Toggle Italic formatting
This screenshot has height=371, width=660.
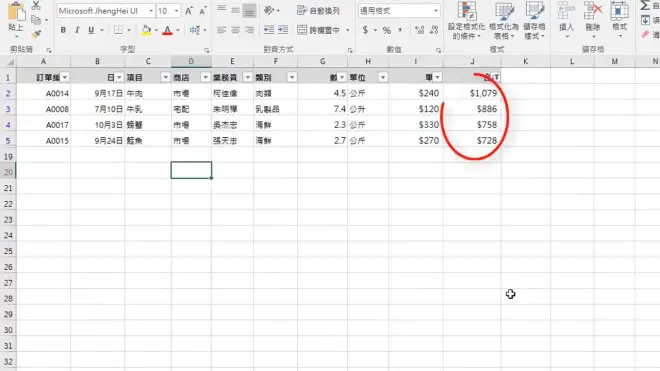pos(77,30)
